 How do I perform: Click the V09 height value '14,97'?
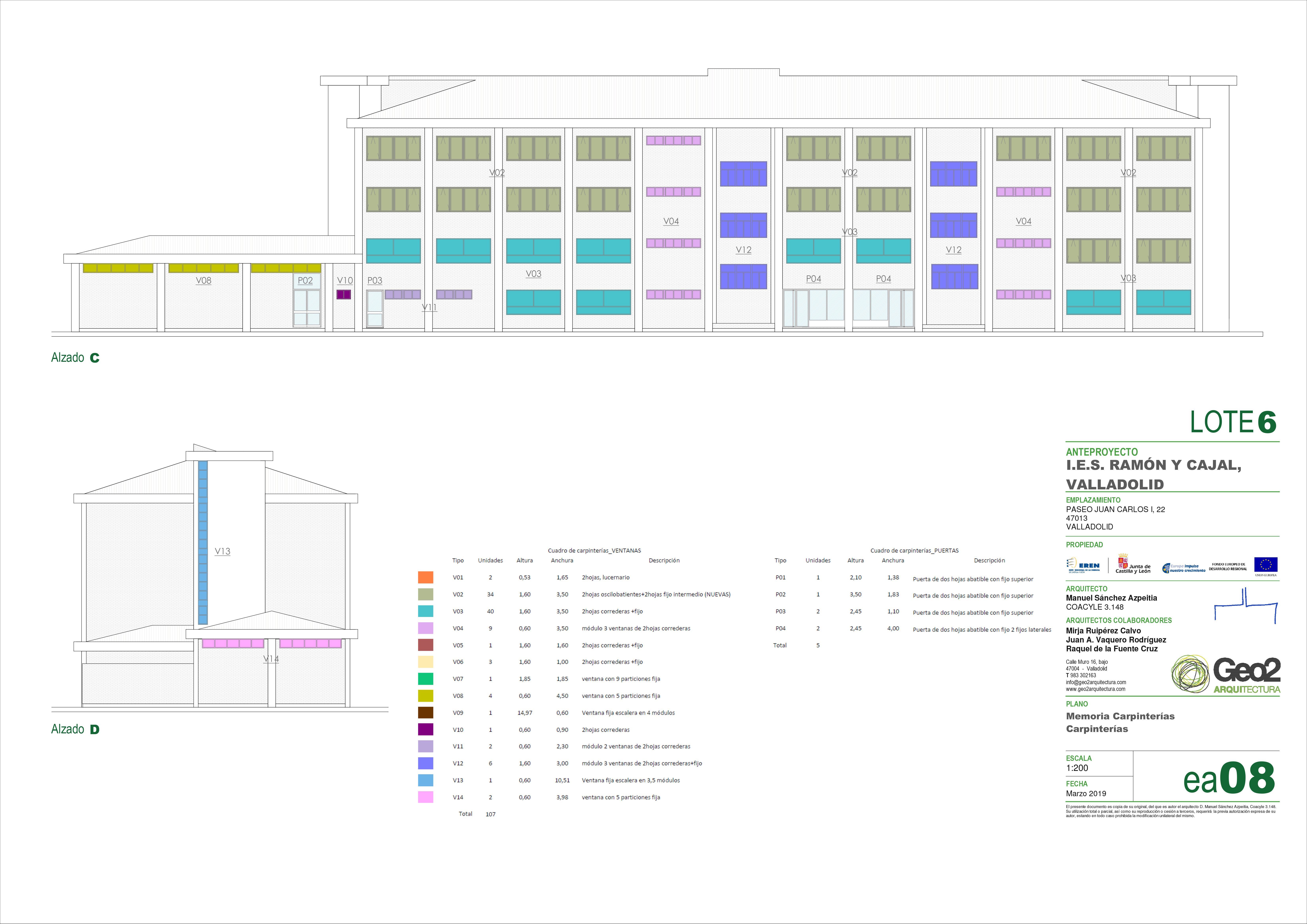tap(525, 713)
